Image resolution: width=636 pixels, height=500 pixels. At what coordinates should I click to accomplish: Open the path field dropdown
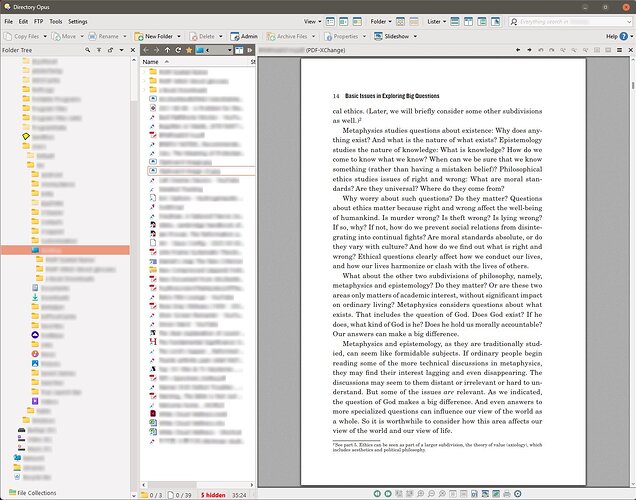coord(230,50)
